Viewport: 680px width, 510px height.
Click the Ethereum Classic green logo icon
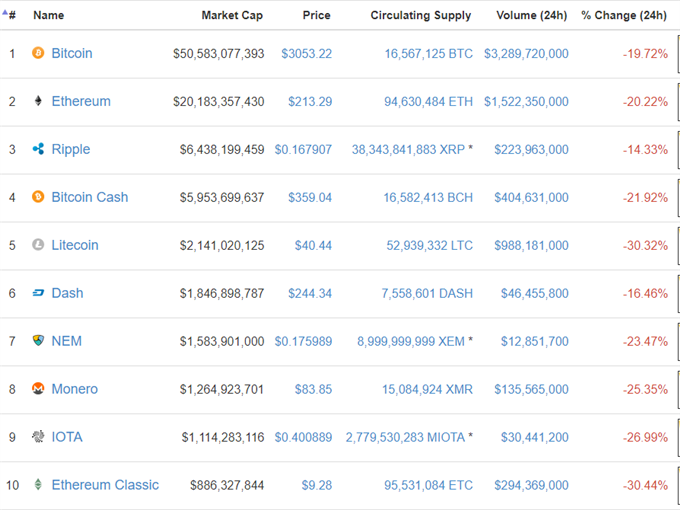[x=38, y=484]
